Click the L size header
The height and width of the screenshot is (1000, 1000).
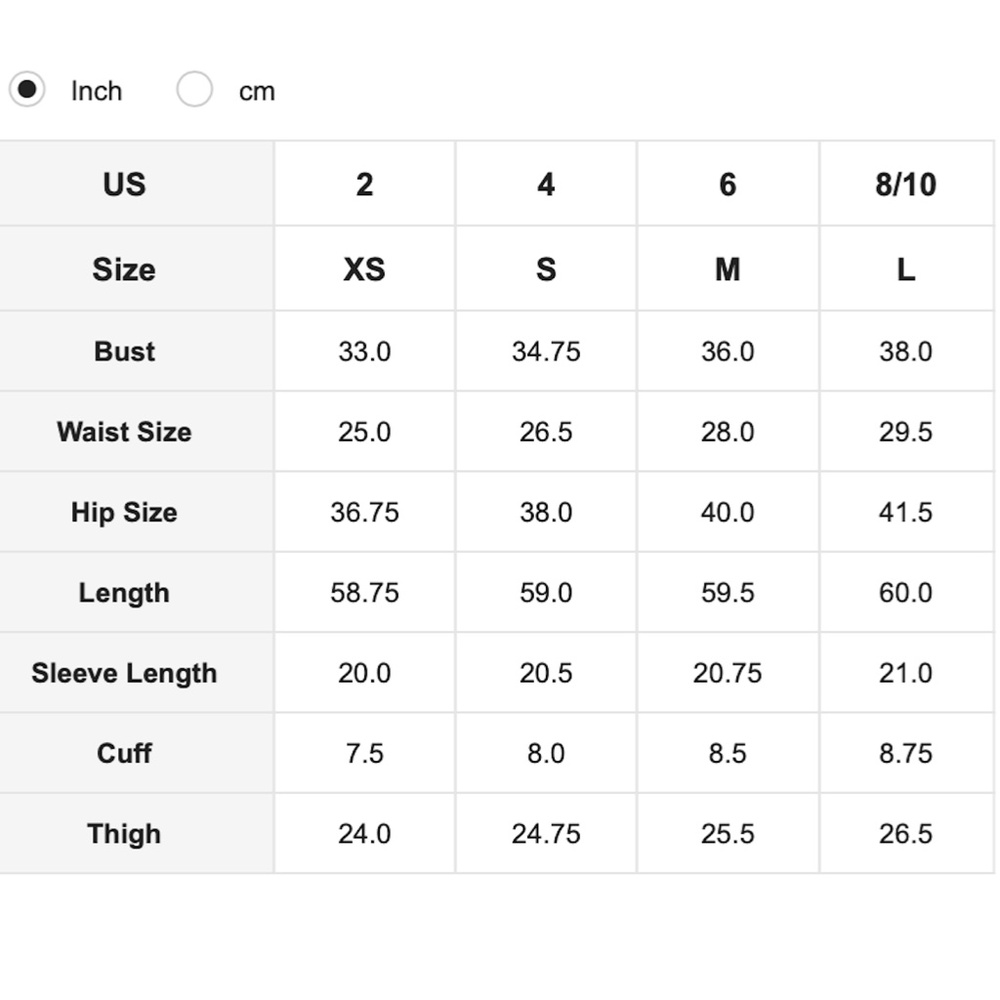pos(906,269)
